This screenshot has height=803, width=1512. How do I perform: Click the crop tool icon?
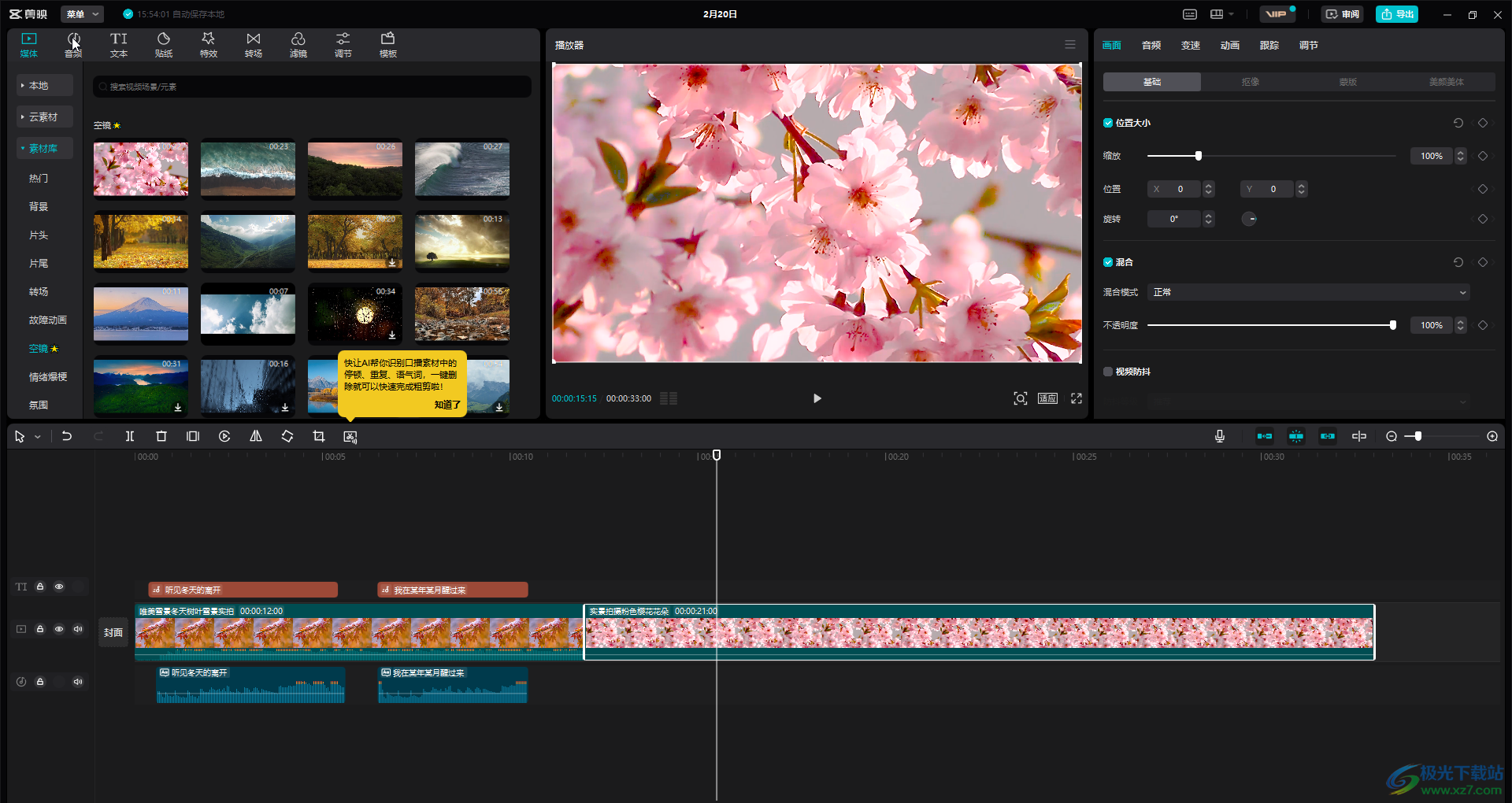[x=319, y=436]
